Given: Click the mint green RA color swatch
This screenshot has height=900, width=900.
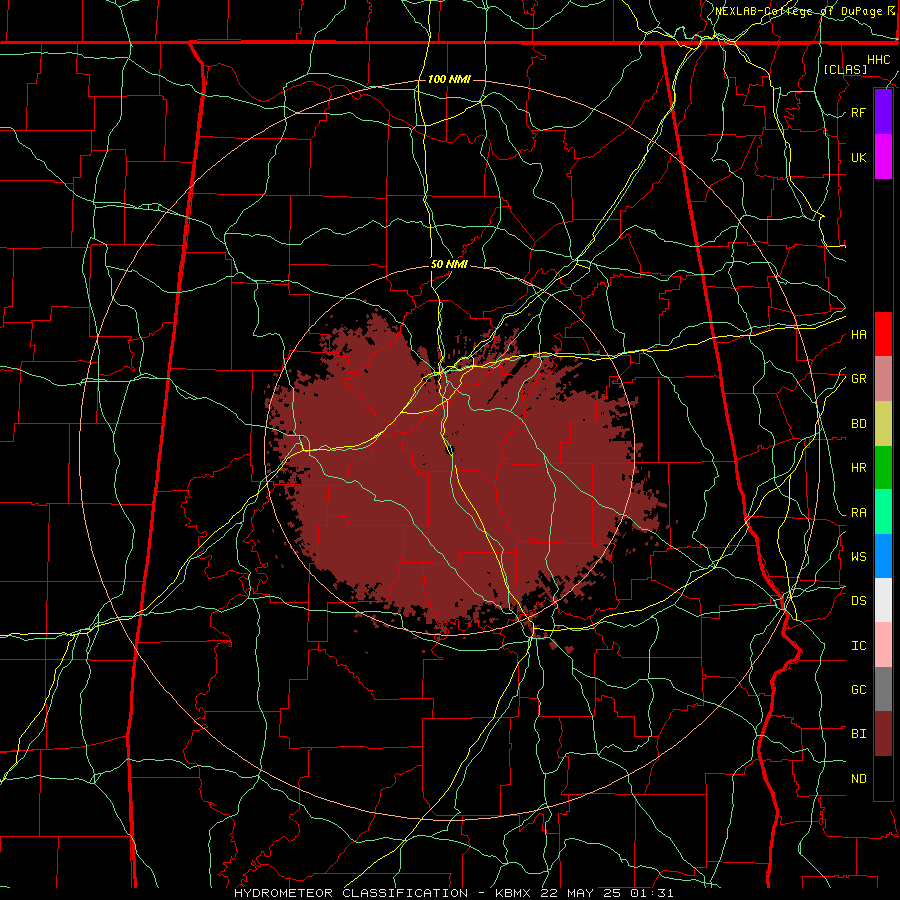Looking at the screenshot, I should (883, 512).
